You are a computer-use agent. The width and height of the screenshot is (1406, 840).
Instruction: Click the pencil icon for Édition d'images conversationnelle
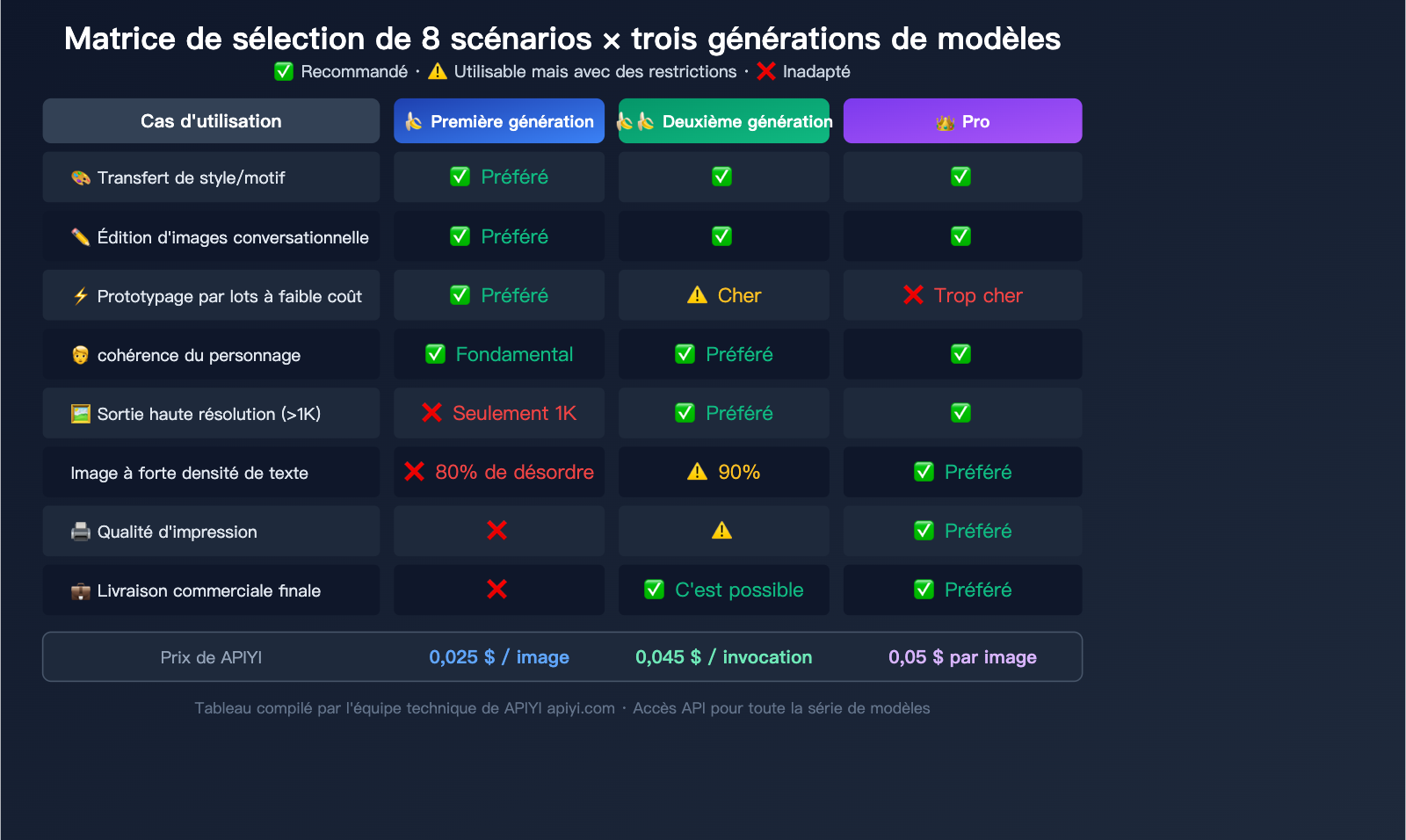[x=80, y=237]
